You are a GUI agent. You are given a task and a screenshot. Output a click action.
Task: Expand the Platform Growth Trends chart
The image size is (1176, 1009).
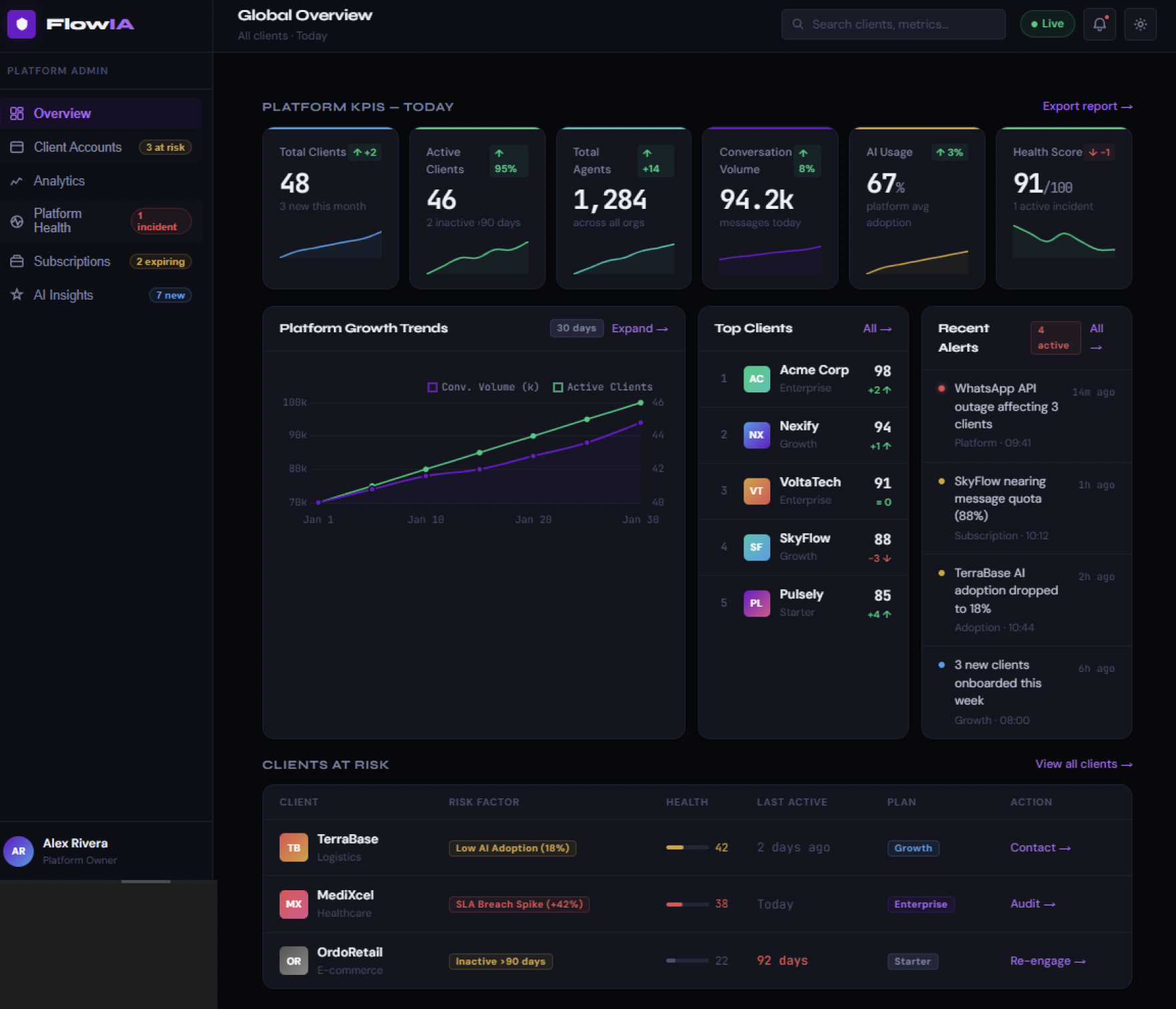click(x=638, y=328)
